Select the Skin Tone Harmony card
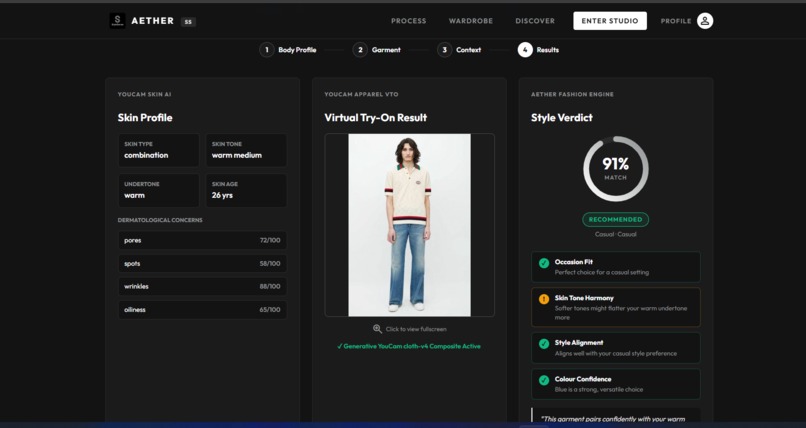 pyautogui.click(x=615, y=307)
